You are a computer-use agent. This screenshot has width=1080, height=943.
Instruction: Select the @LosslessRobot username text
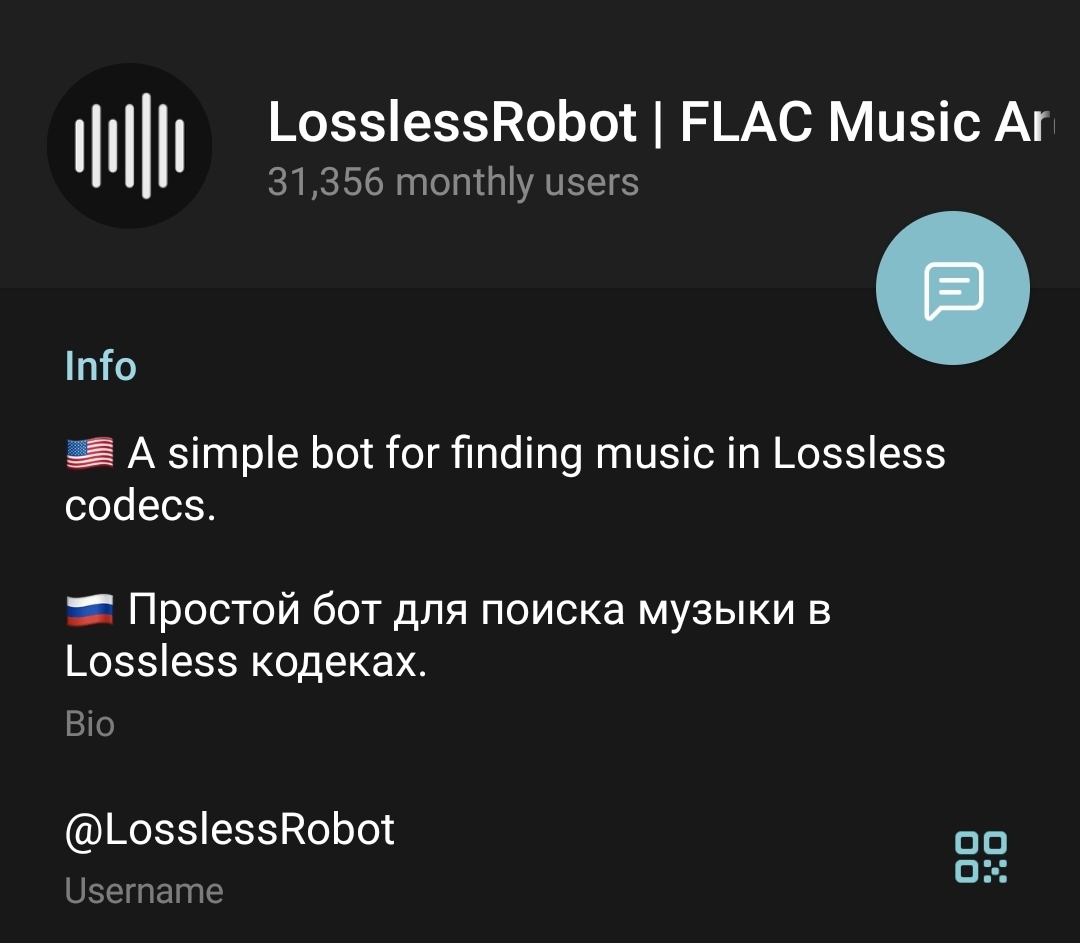[x=229, y=829]
